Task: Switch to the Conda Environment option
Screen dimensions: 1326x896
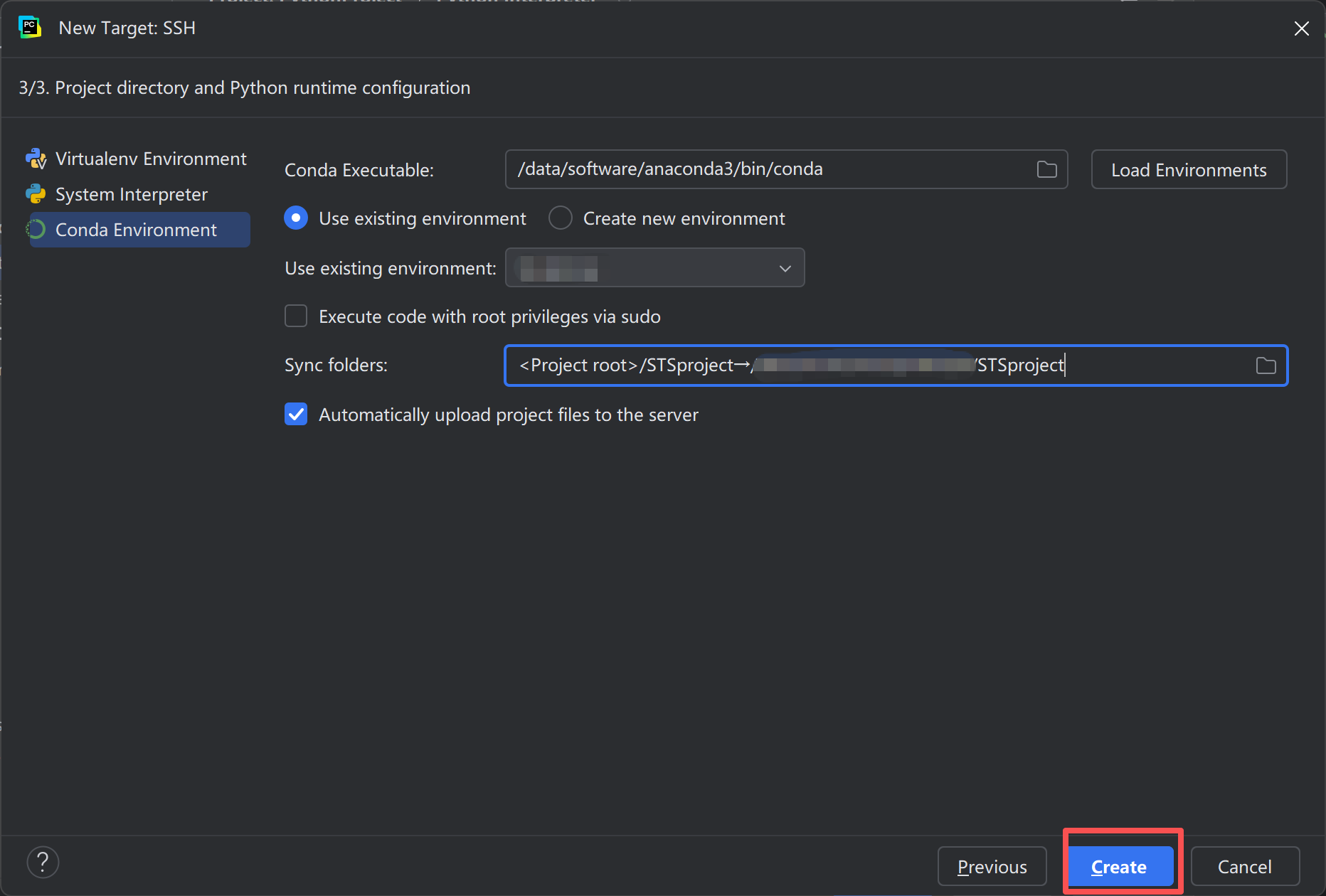Action: (x=137, y=229)
